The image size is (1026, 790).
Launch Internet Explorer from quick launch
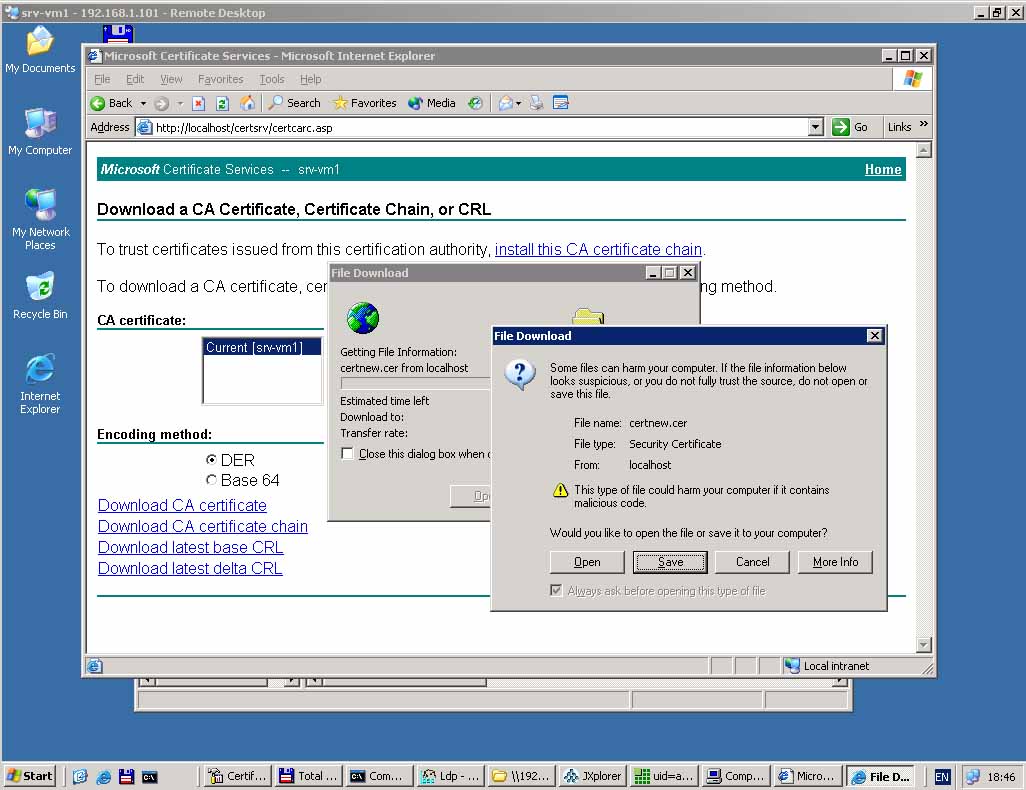coord(103,776)
